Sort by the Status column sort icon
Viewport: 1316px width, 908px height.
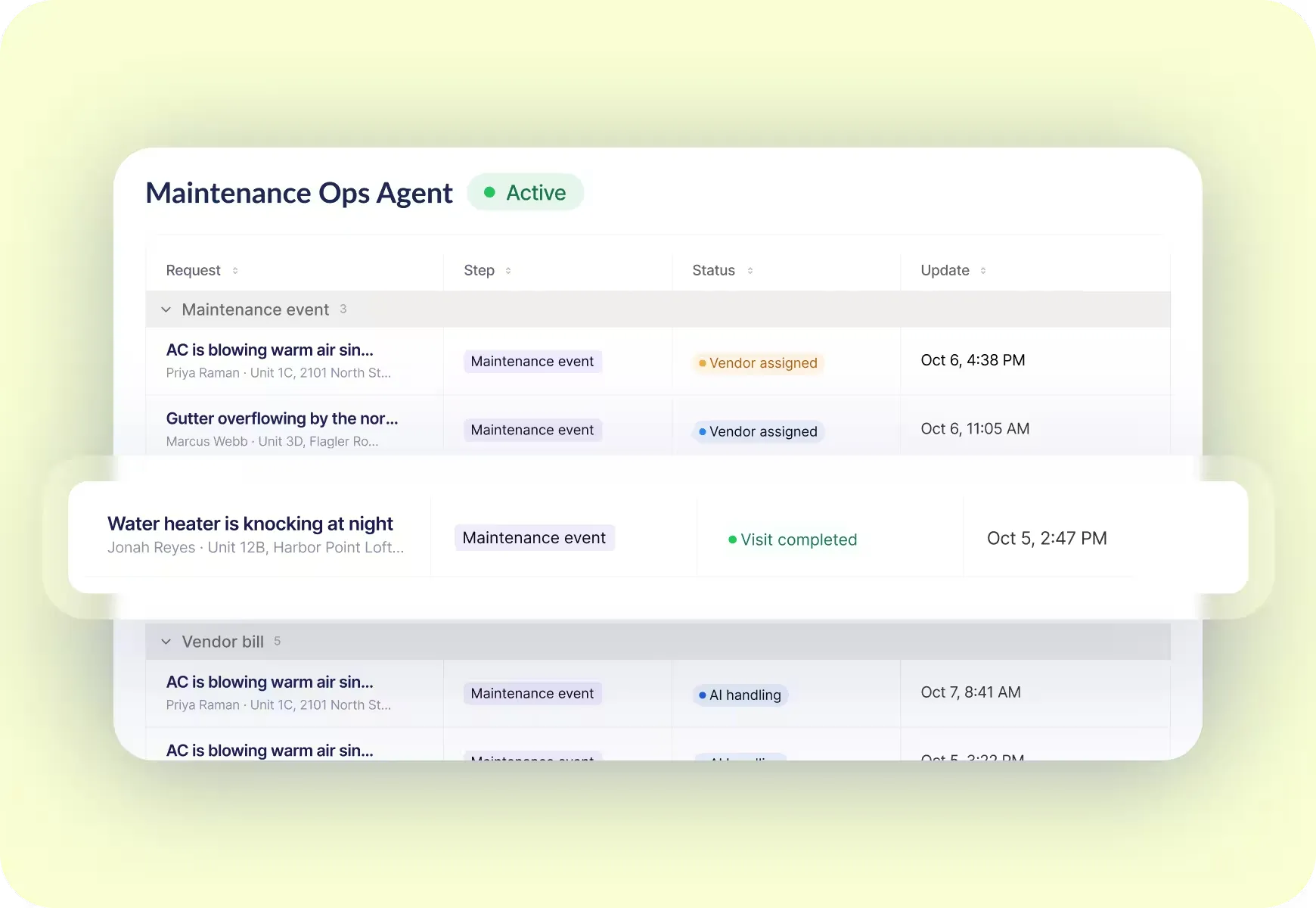[x=750, y=271]
